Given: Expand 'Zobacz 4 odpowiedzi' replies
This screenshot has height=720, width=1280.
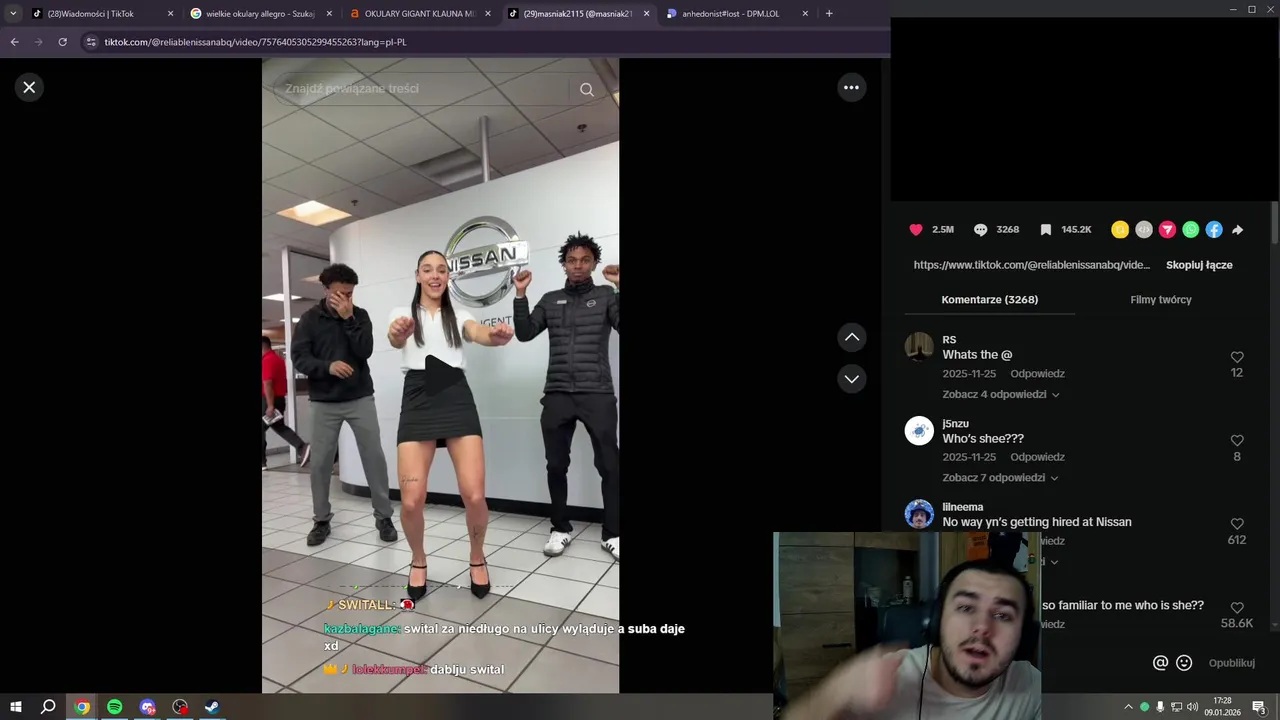Looking at the screenshot, I should point(1001,394).
